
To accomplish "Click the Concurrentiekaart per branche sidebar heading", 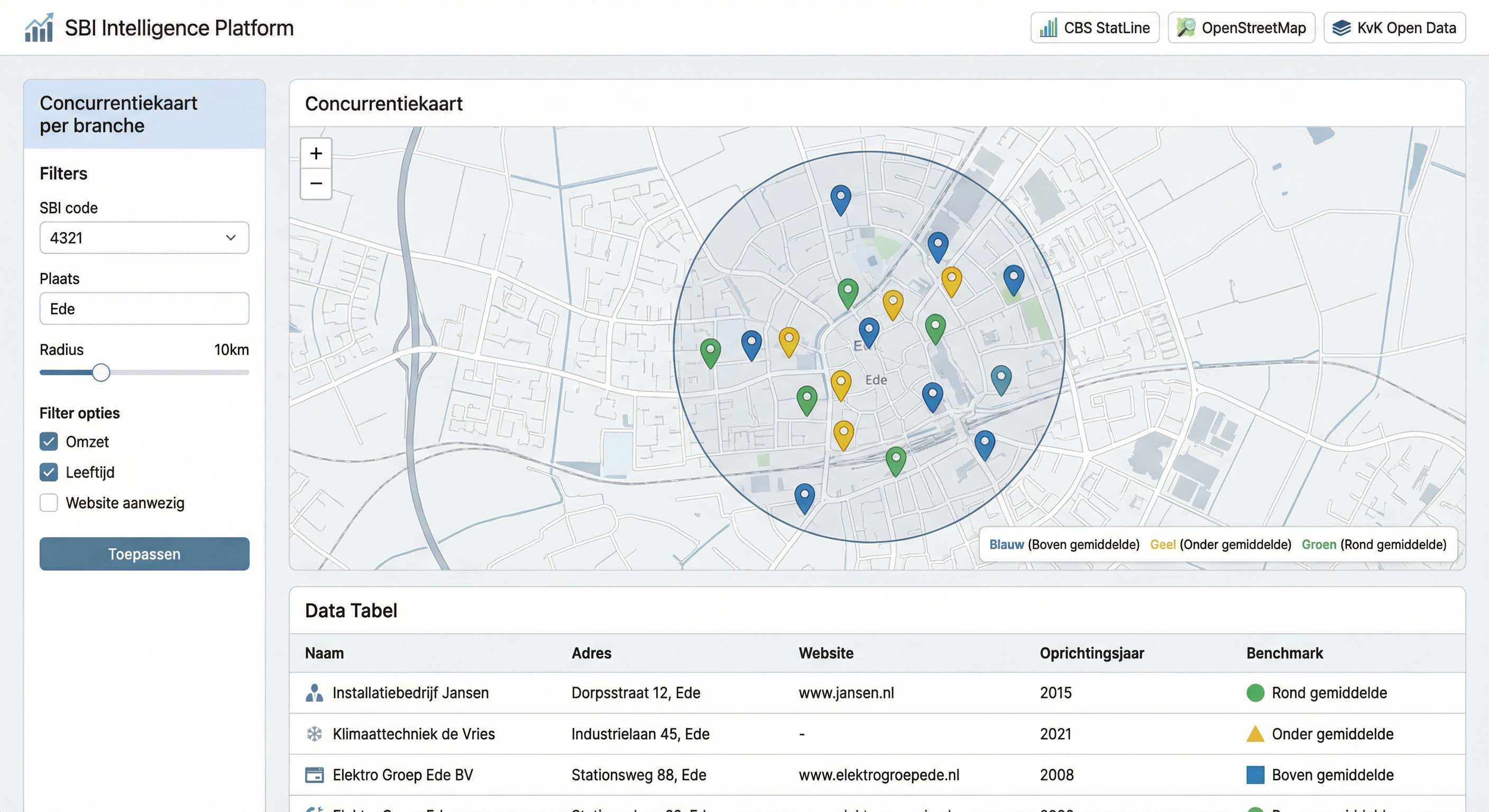I will [x=118, y=114].
